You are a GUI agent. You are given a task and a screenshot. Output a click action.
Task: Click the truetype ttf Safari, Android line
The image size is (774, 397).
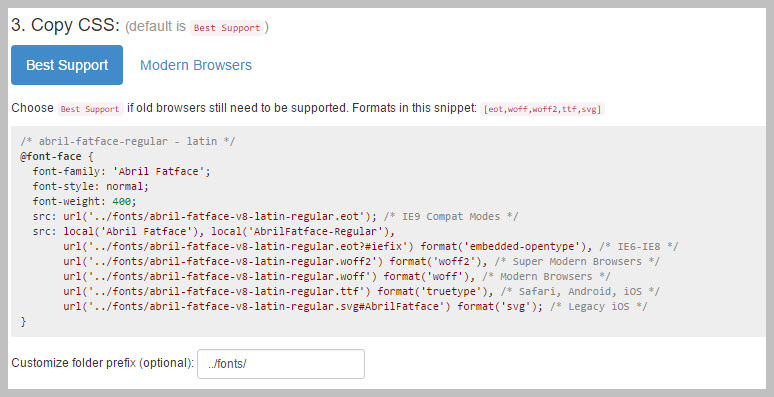point(361,291)
